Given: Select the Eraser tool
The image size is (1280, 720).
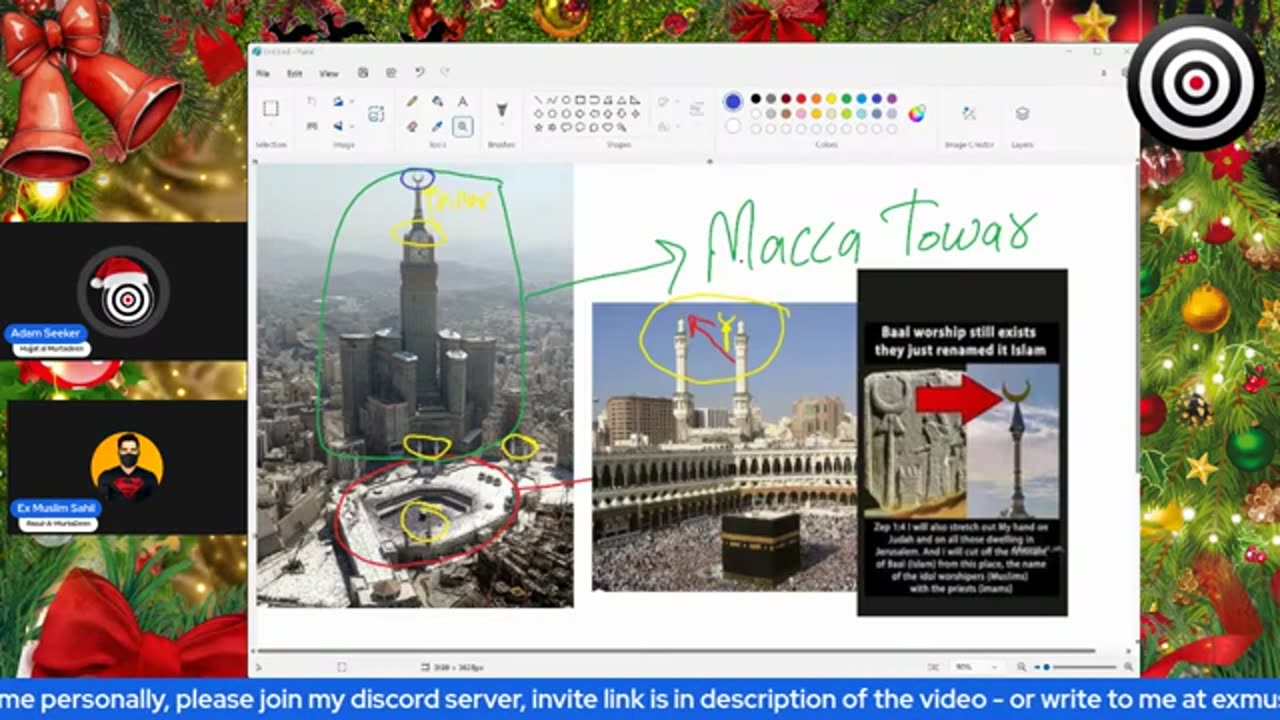Looking at the screenshot, I should [412, 126].
